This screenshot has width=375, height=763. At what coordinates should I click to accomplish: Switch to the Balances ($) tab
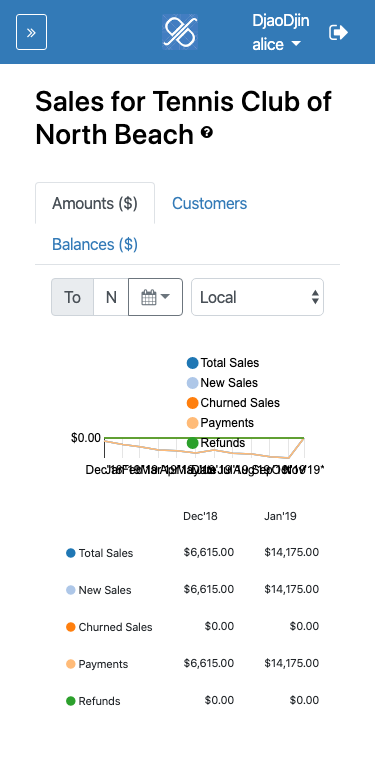[95, 244]
